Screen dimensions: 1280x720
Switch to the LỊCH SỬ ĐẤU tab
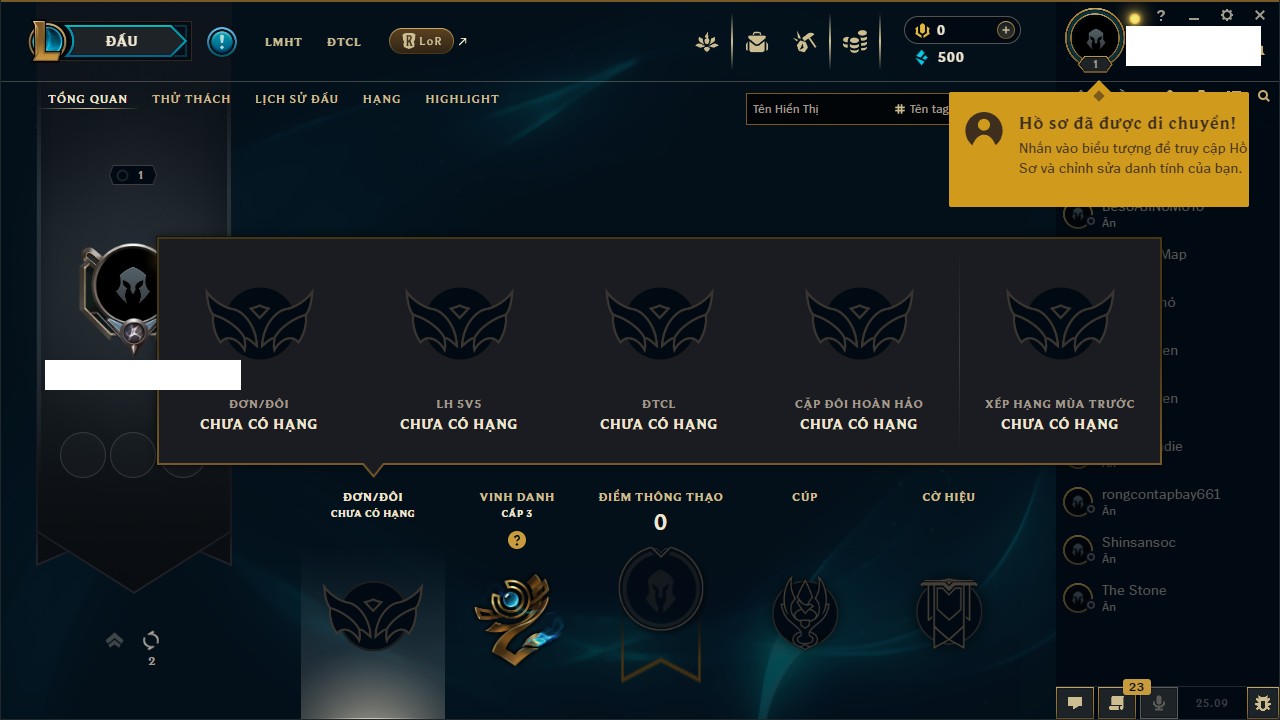click(x=296, y=99)
